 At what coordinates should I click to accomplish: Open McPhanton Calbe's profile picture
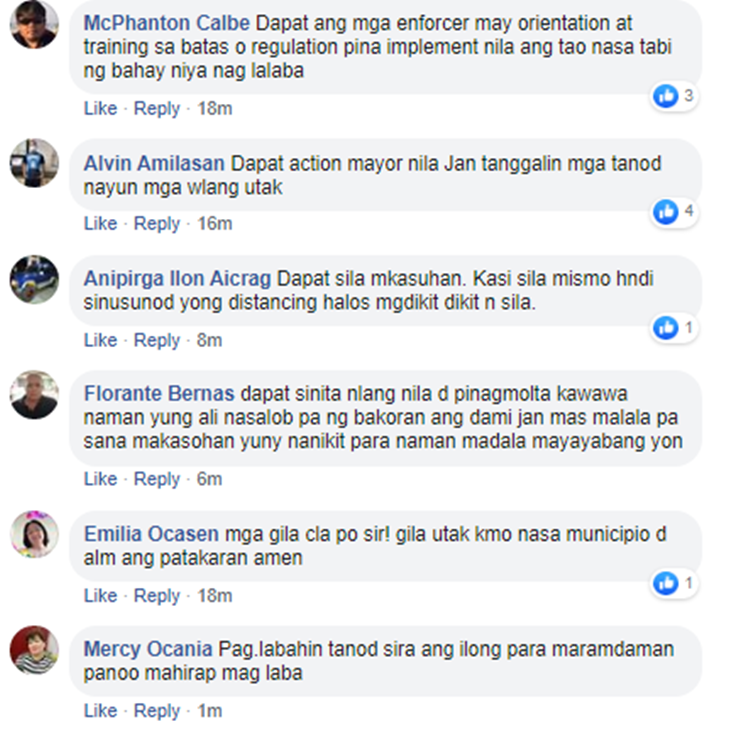34,24
